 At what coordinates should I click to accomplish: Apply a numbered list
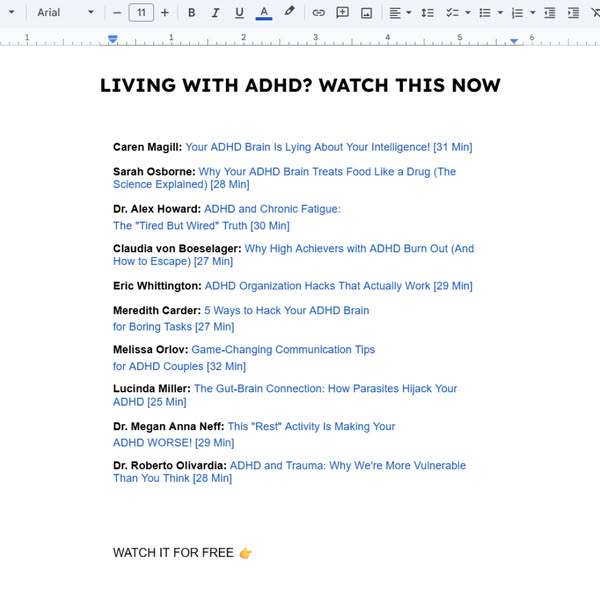point(517,13)
